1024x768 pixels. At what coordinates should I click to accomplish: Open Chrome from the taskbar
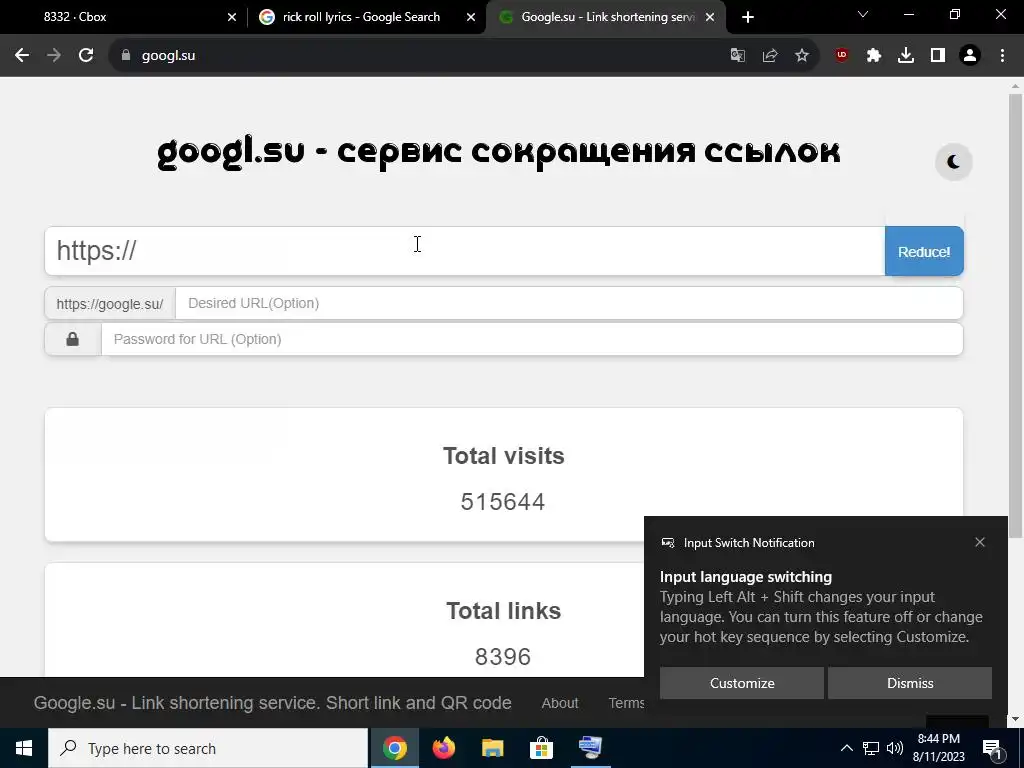(394, 748)
